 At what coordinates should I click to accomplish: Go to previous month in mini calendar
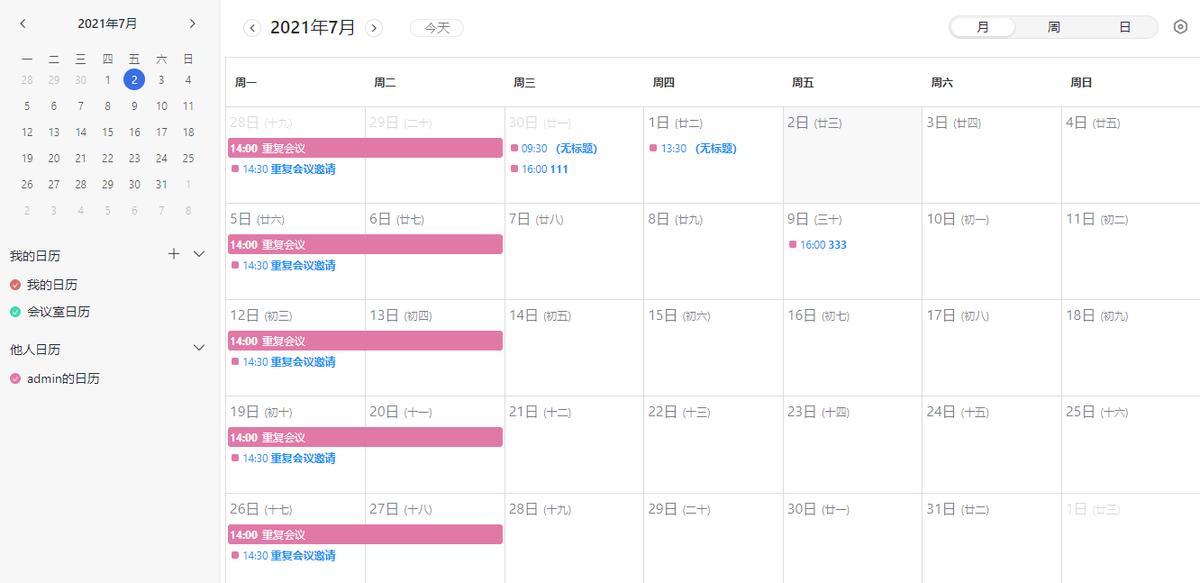(23, 23)
